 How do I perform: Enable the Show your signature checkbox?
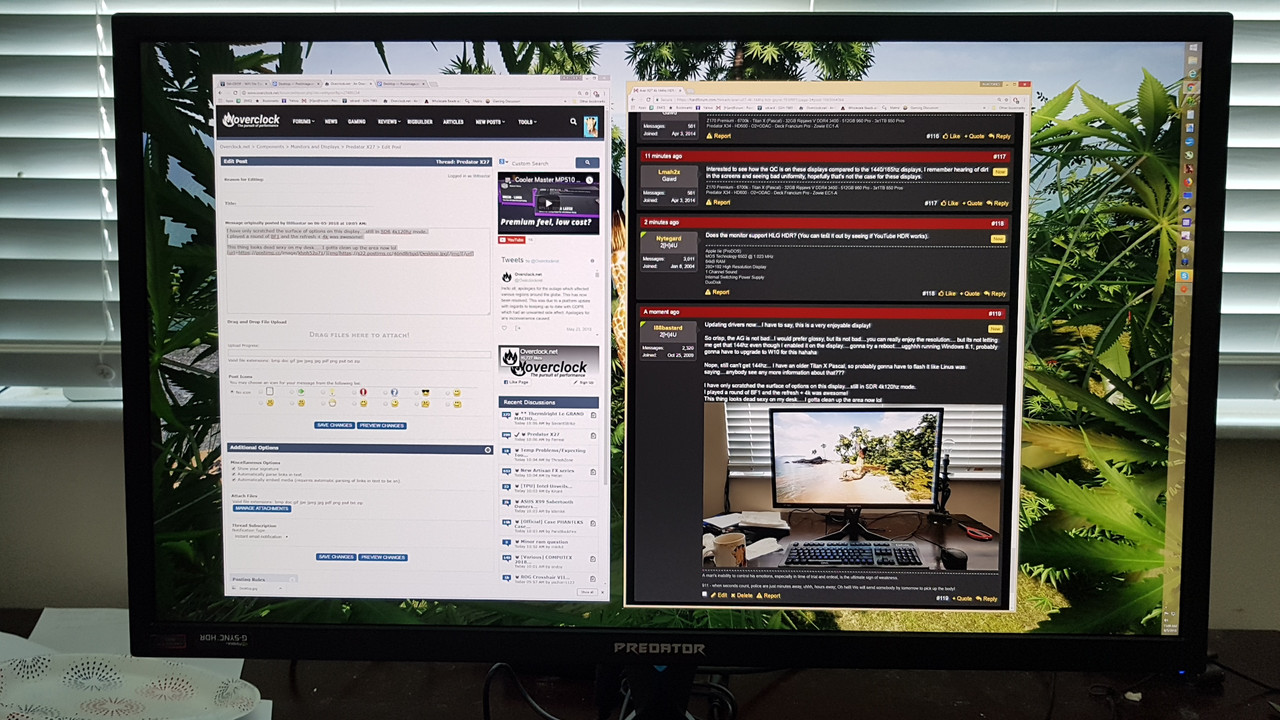coord(234,468)
